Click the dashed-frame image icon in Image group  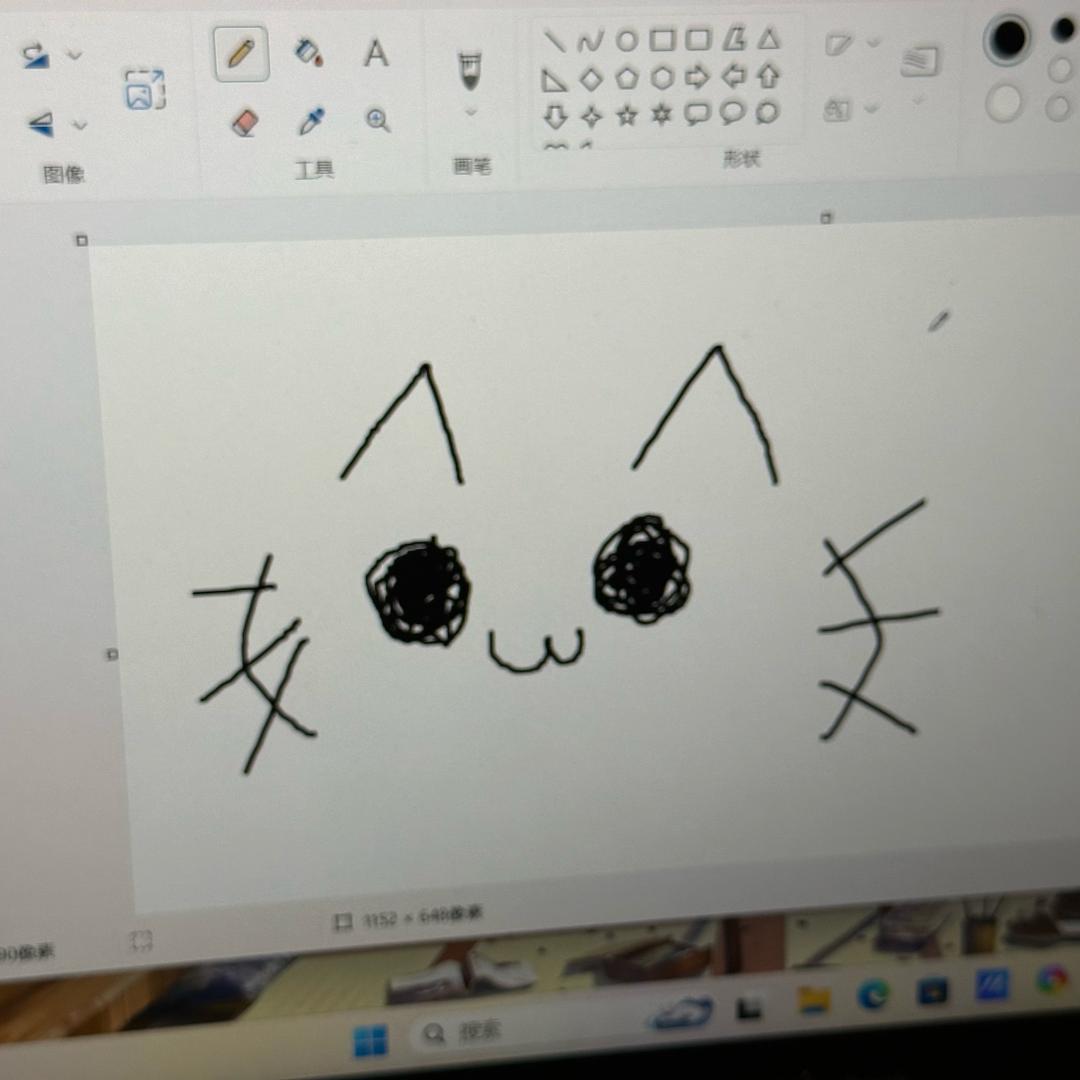point(144,89)
